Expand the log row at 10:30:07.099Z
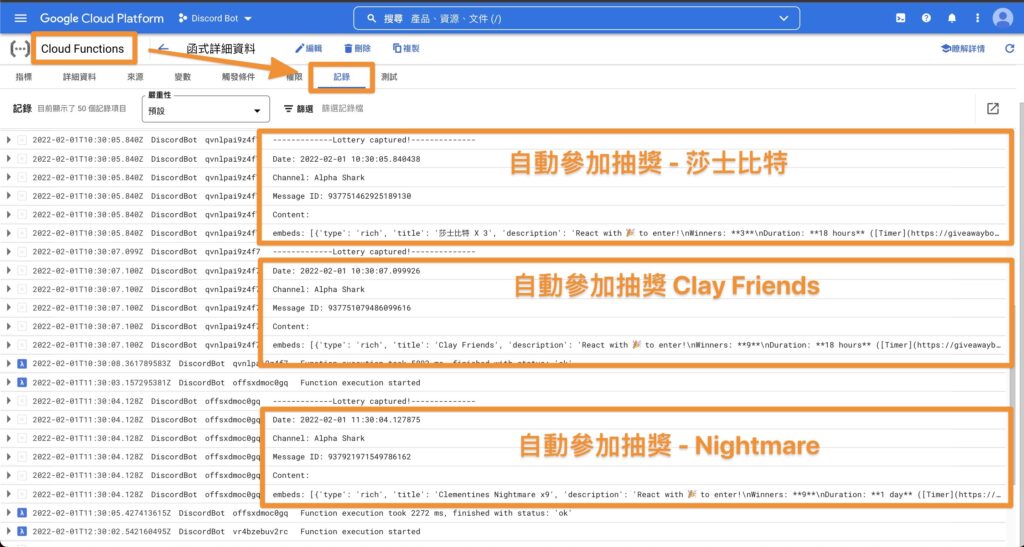 (x=8, y=251)
